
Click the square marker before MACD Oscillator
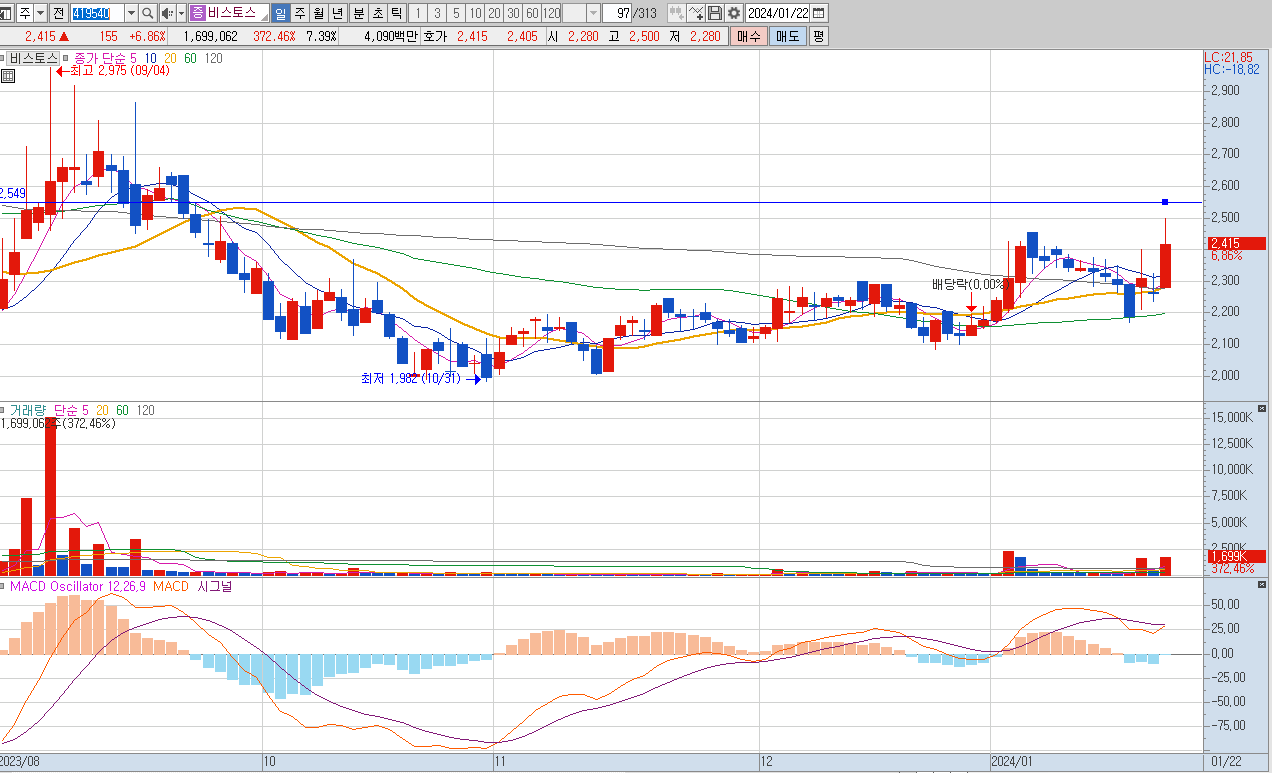tap(3, 586)
